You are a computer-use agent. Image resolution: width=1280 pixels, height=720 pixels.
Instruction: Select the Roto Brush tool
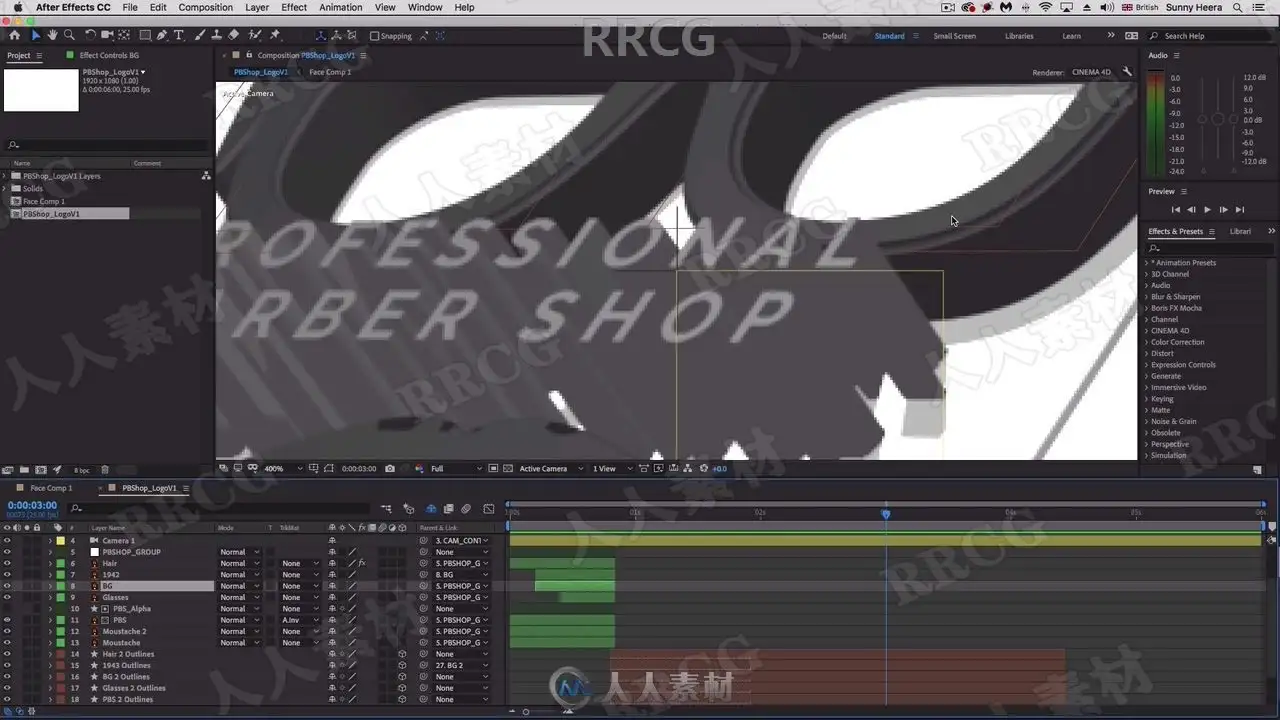[255, 35]
